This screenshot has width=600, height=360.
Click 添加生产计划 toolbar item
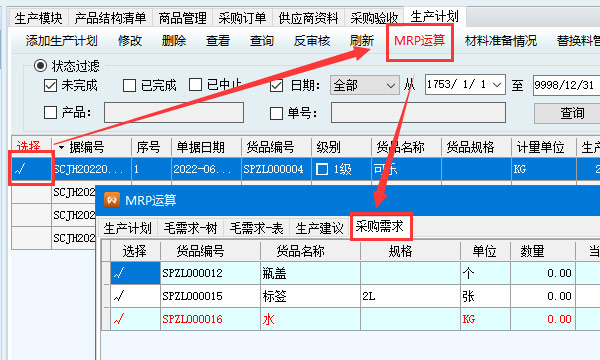pyautogui.click(x=62, y=41)
